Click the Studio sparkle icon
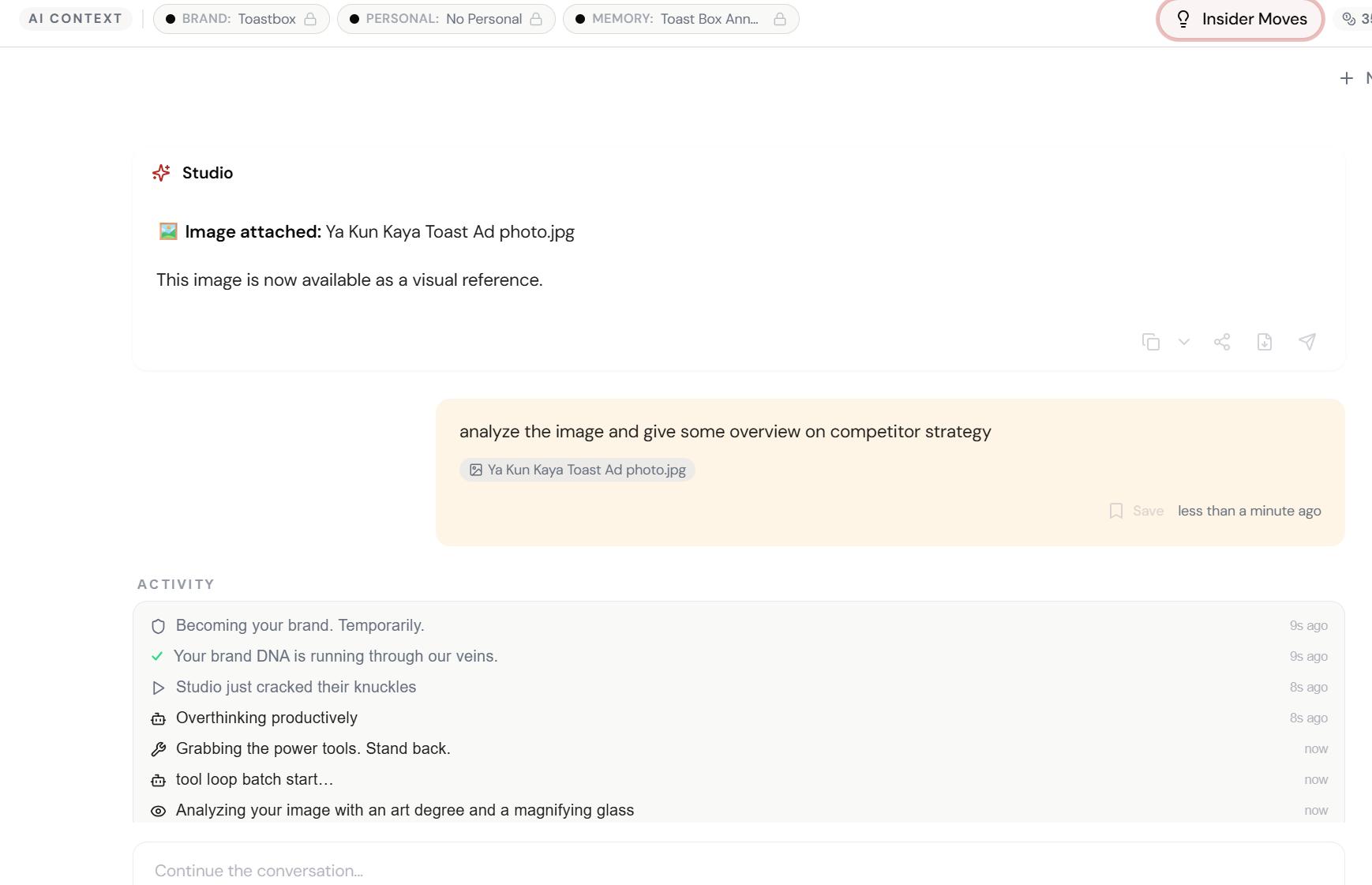 click(160, 173)
